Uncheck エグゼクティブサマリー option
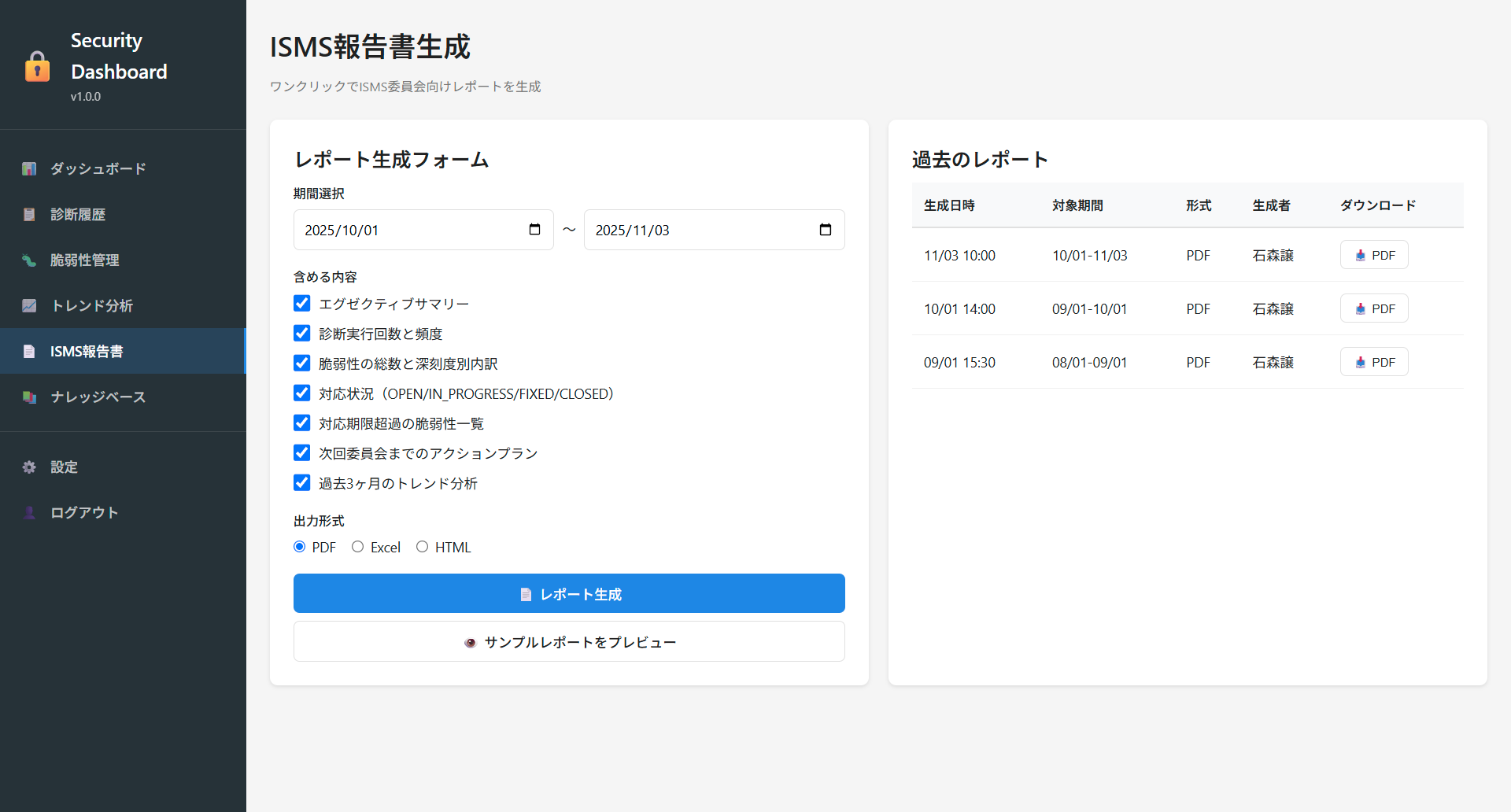Viewport: 1511px width, 812px height. 302,303
